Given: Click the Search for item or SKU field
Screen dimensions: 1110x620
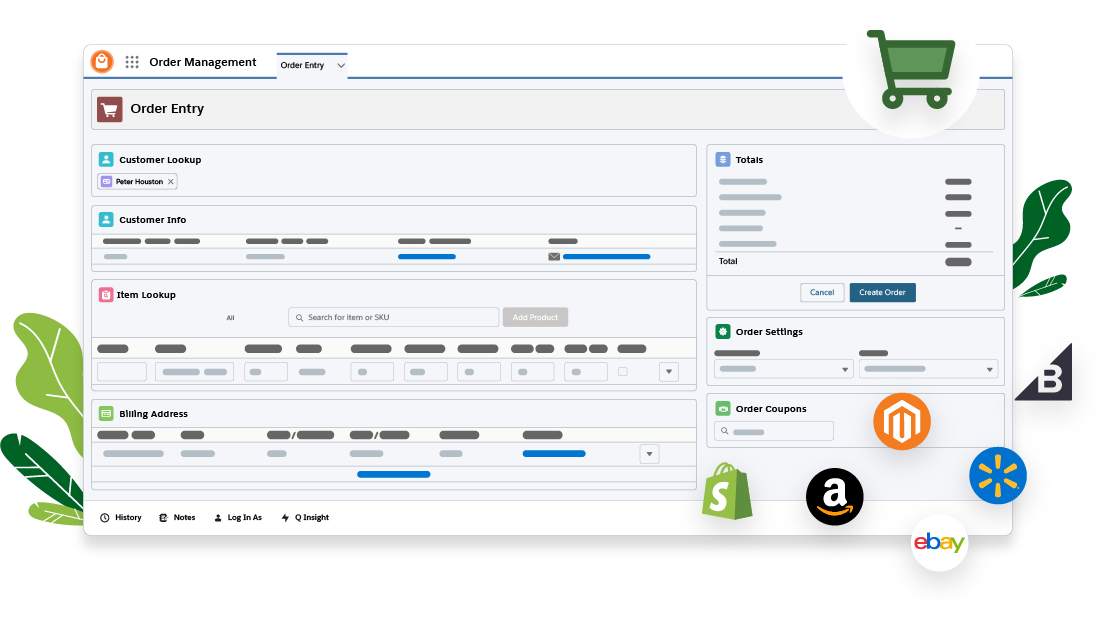Looking at the screenshot, I should [394, 317].
